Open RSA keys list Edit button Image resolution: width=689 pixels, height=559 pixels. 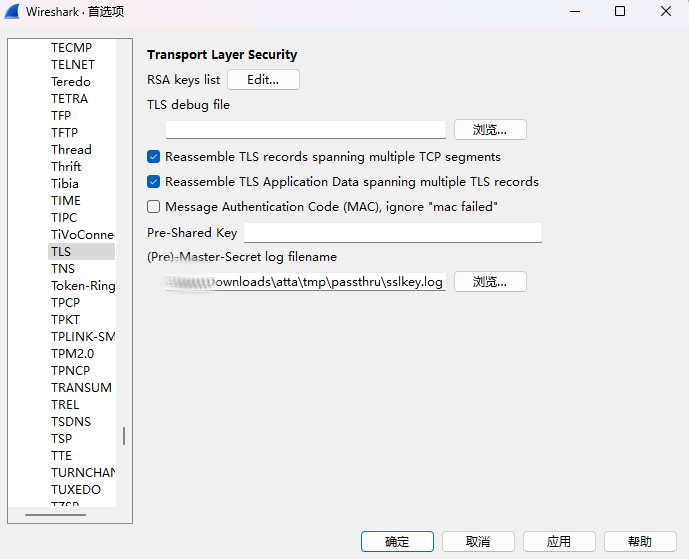click(x=263, y=80)
